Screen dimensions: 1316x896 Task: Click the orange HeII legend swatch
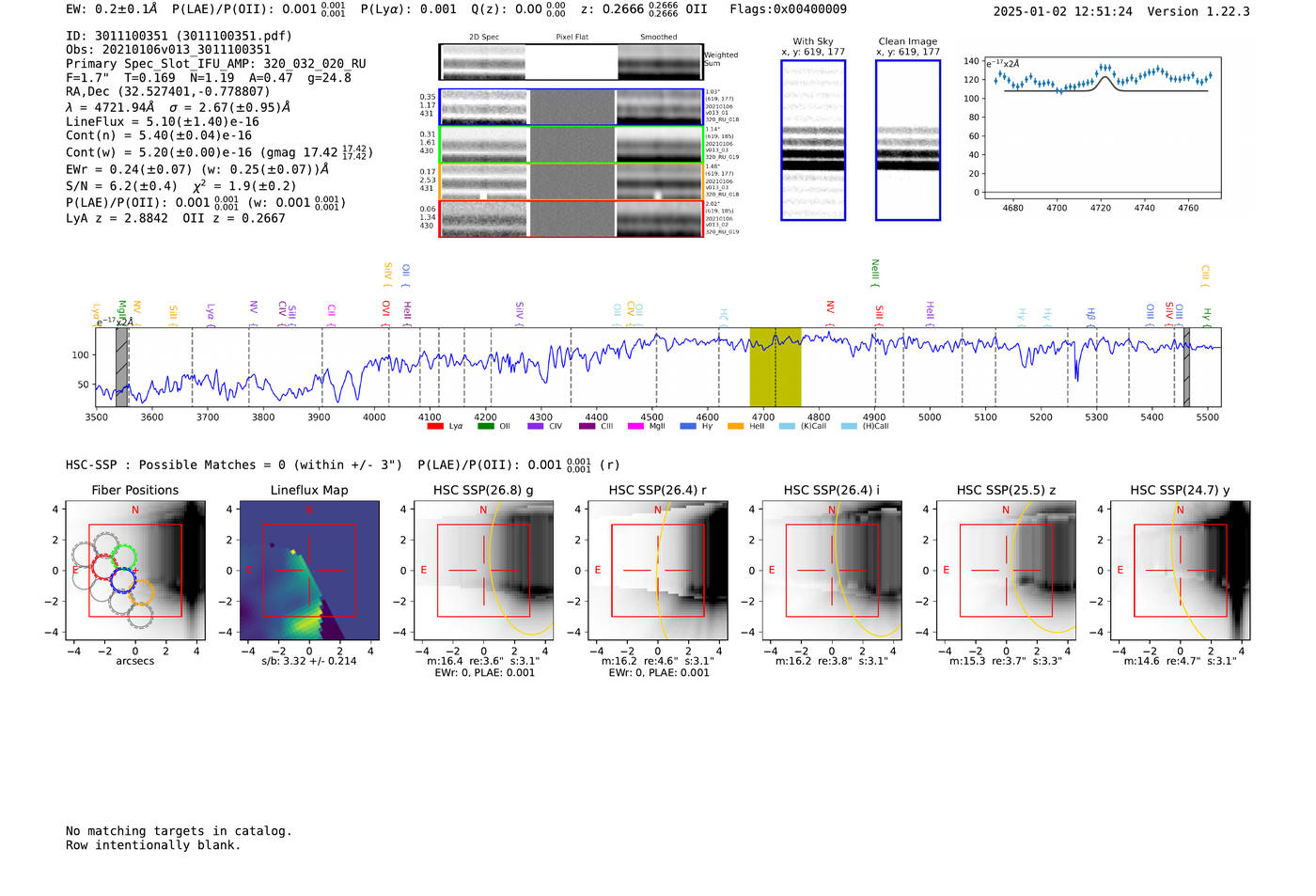735,426
